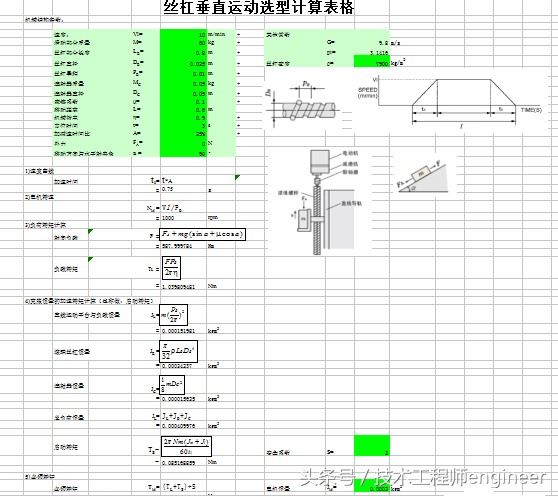
Task: Click the spreadsheet title heading text
Action: [x=259, y=7]
